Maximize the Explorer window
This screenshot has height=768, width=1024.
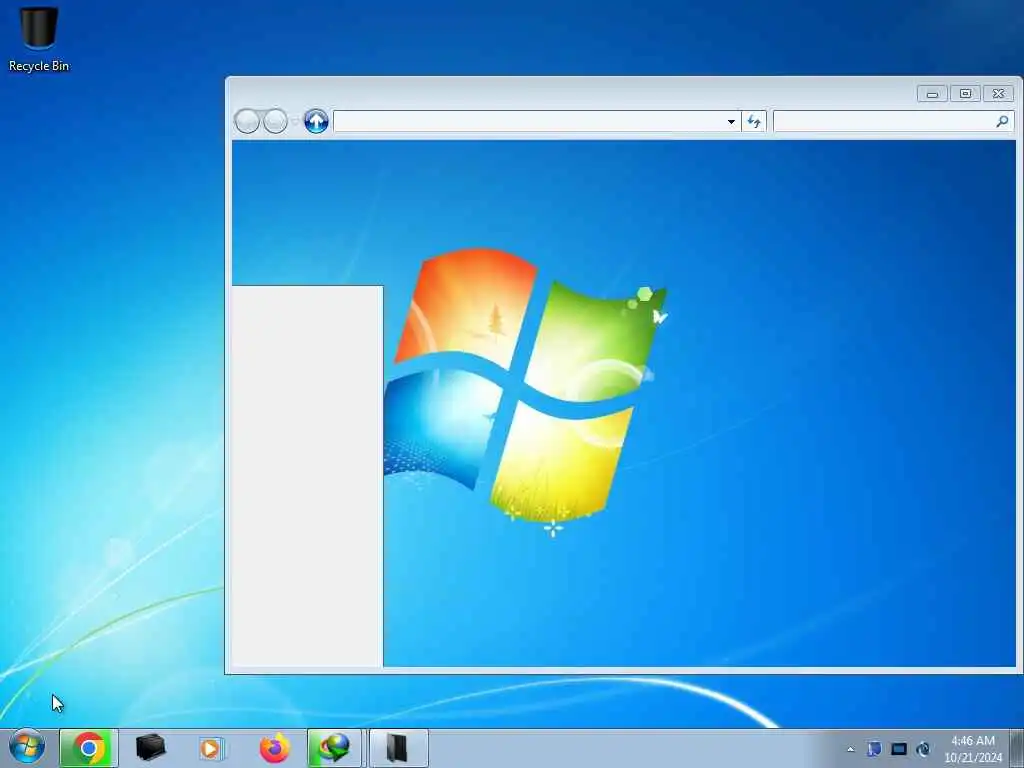pos(965,94)
